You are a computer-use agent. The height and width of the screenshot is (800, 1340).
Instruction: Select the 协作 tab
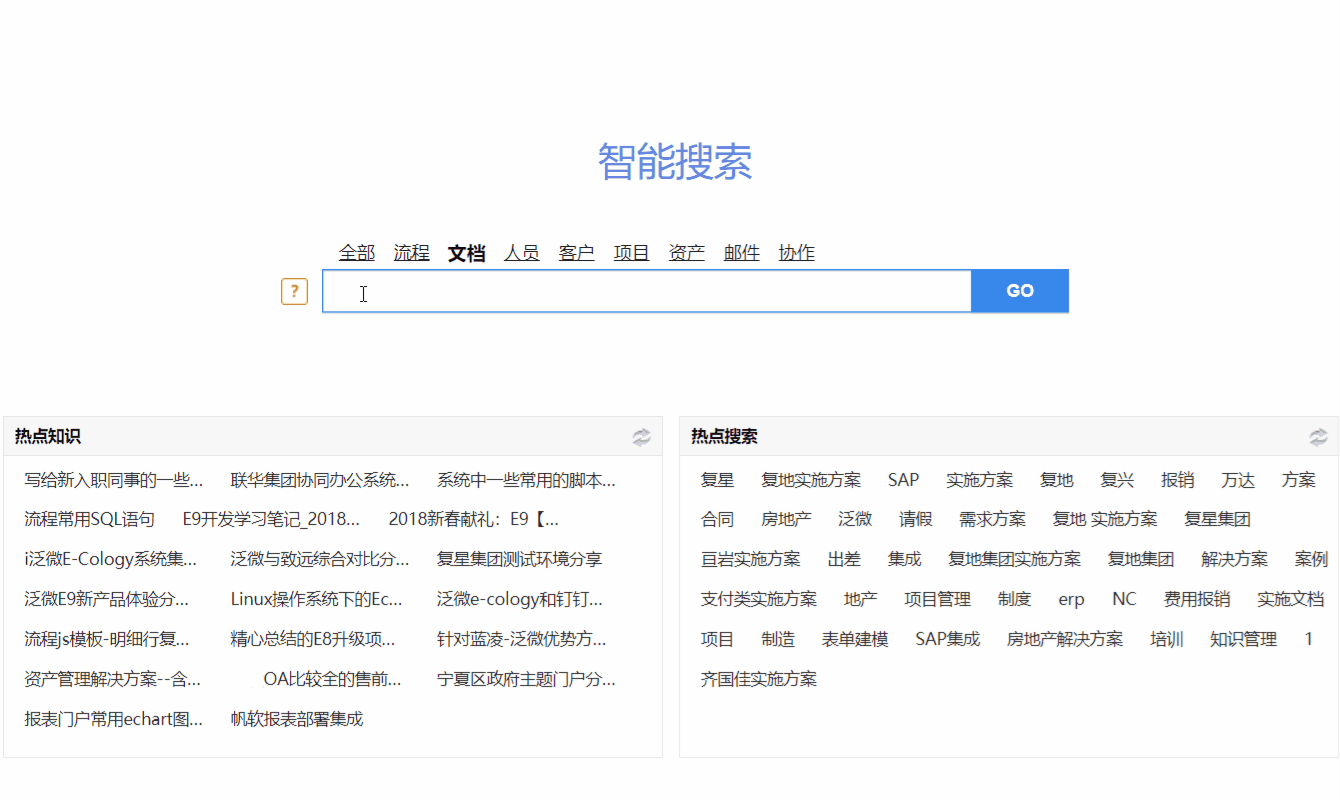click(797, 253)
